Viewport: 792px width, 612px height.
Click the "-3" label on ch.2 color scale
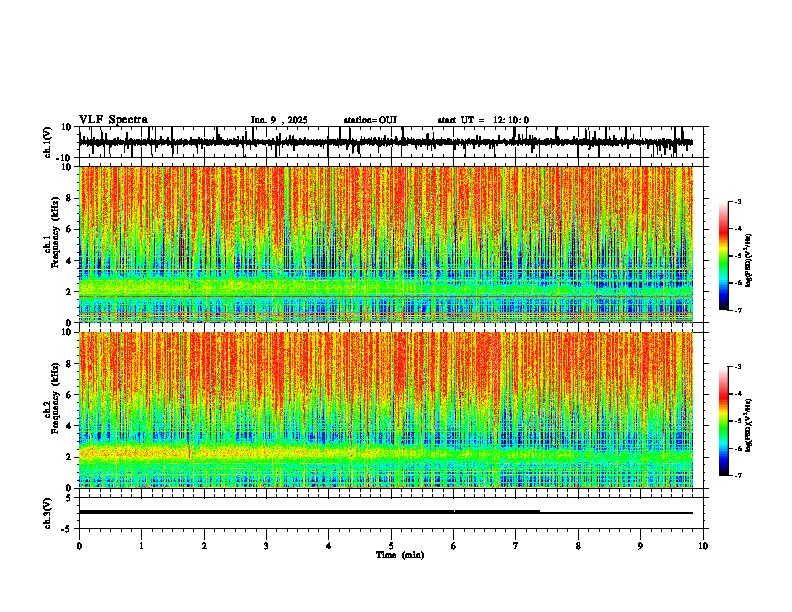click(737, 367)
